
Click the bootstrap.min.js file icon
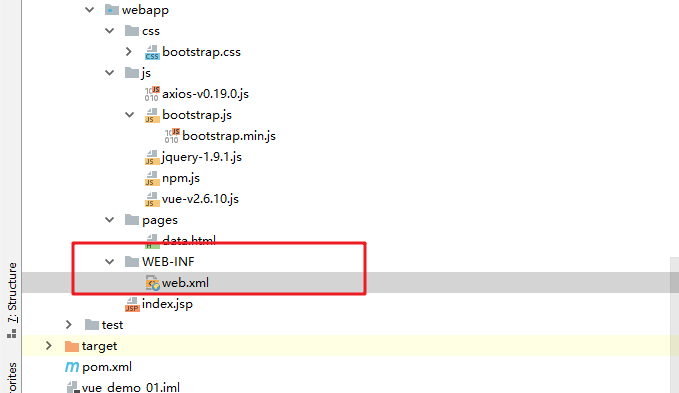coord(172,135)
